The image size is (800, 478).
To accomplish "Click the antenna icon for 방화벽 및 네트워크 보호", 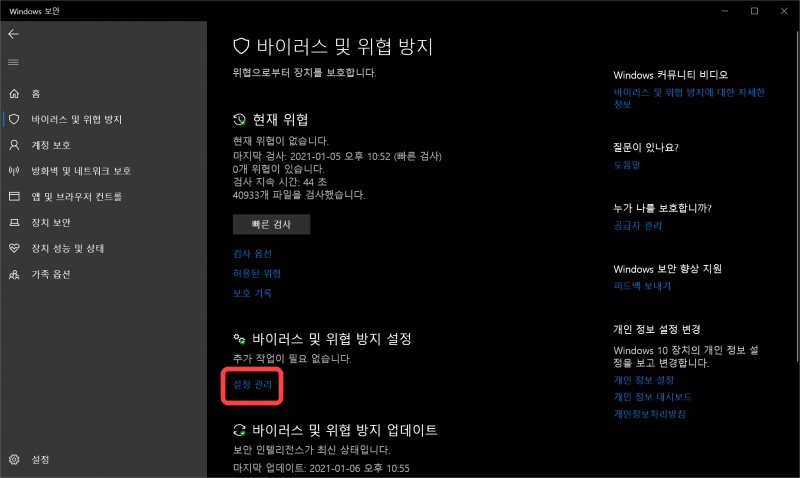I will [x=14, y=171].
